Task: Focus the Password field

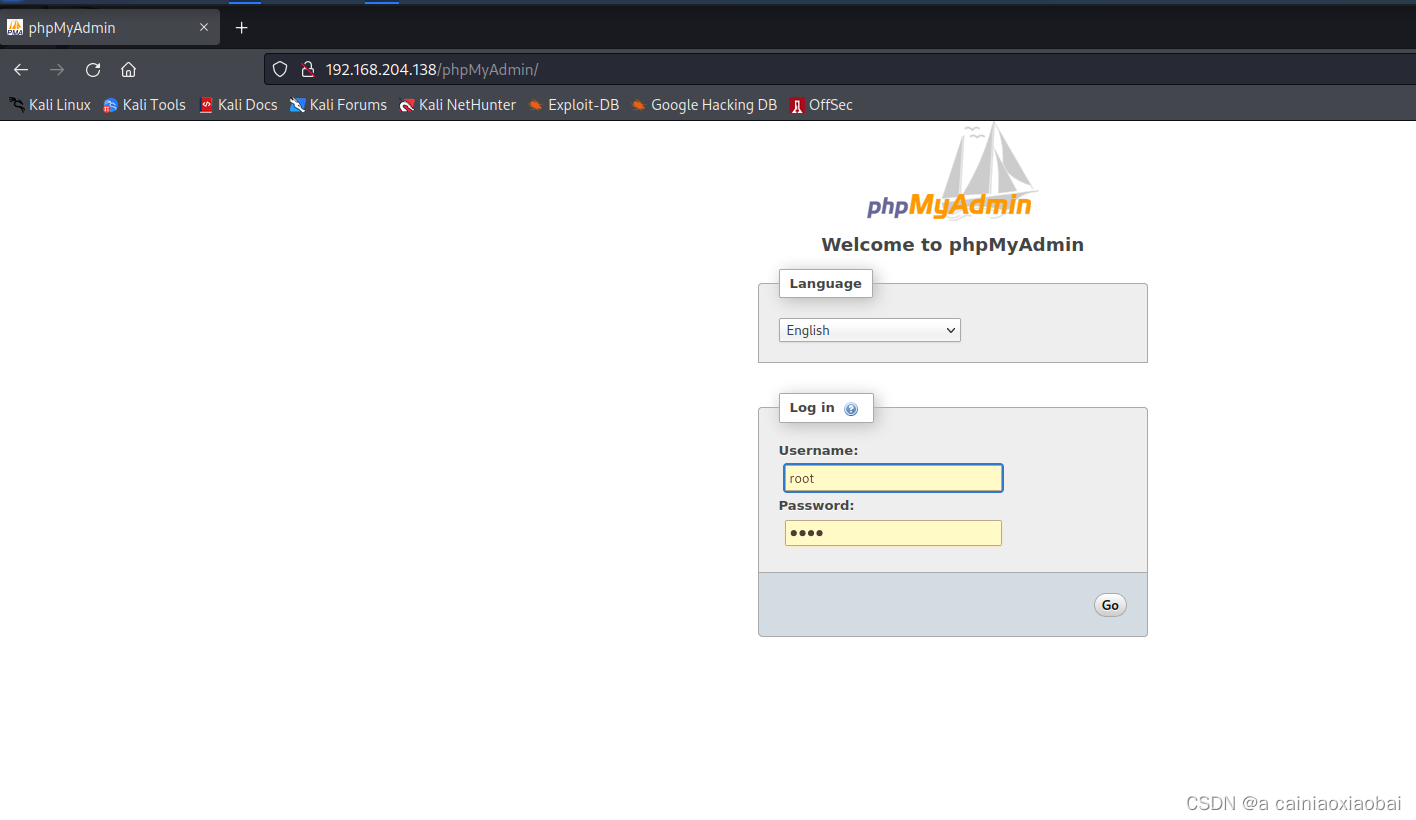Action: click(893, 533)
